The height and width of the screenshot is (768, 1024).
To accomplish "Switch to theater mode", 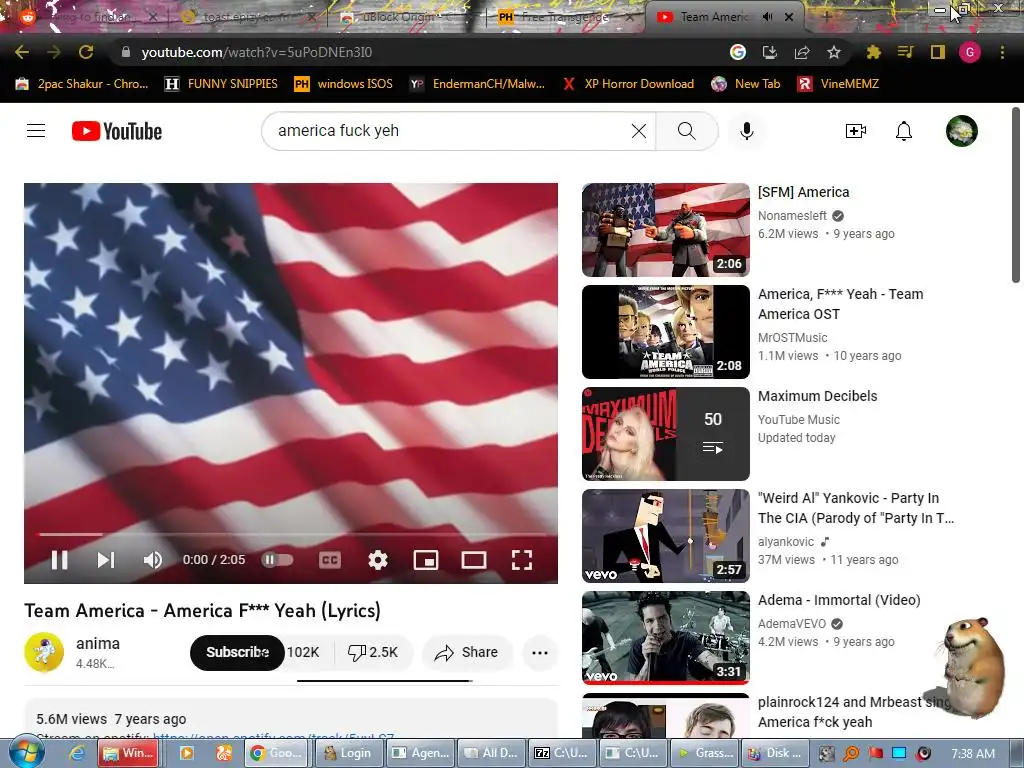I will [473, 560].
